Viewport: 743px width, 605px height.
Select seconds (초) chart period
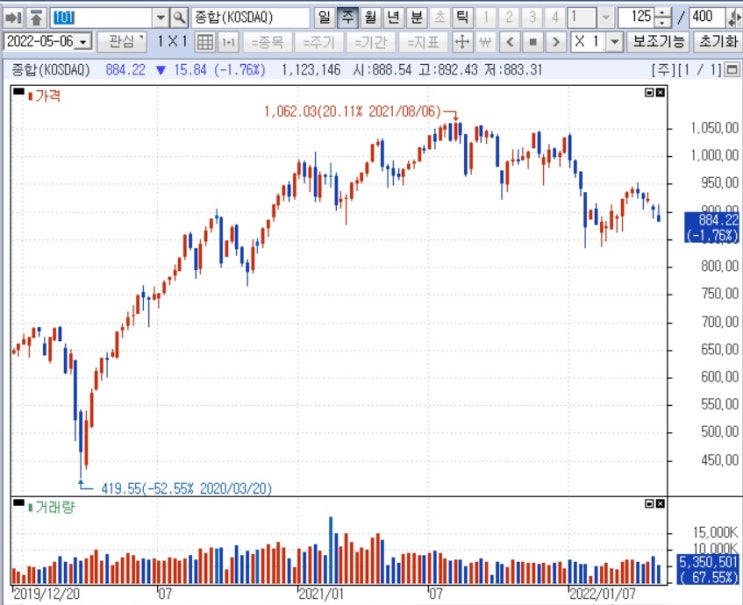(x=440, y=18)
